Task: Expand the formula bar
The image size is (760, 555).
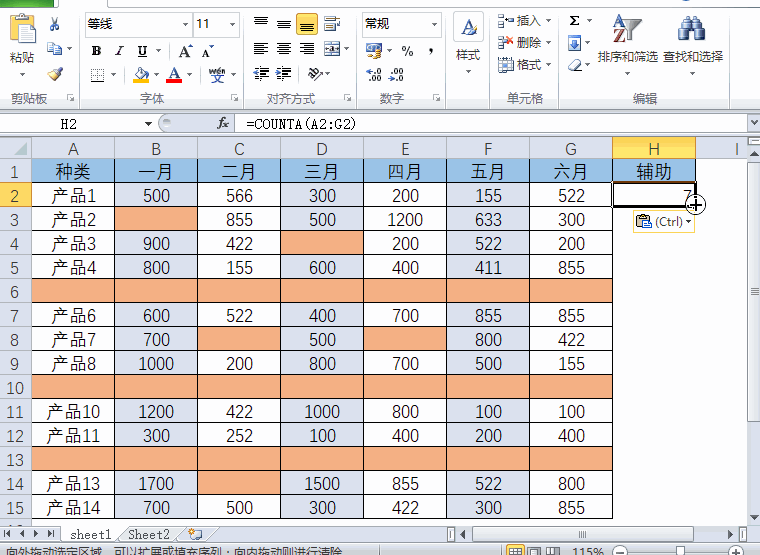Action: pos(754,123)
